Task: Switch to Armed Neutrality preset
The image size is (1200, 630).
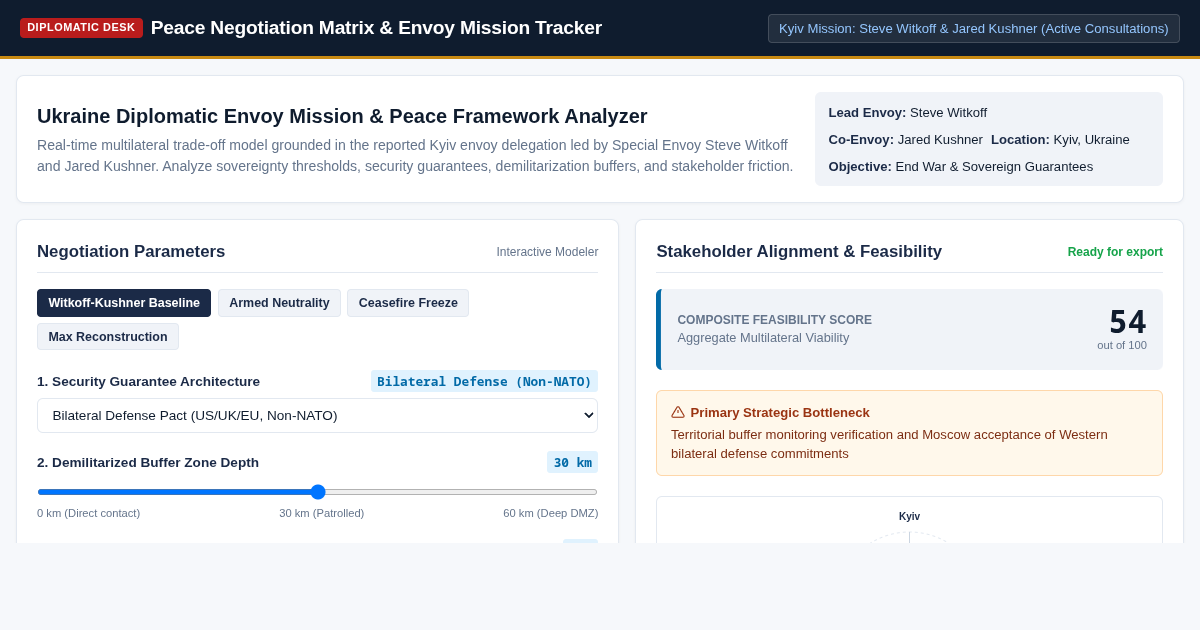Action: (279, 303)
